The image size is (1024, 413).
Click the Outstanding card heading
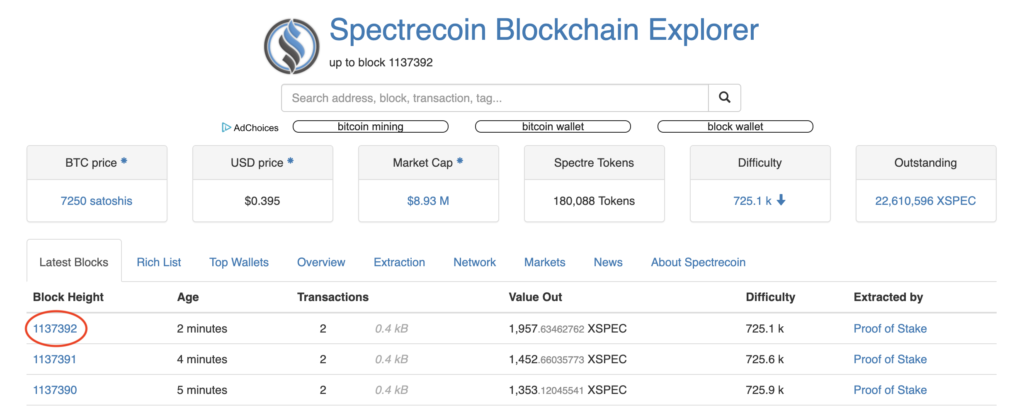tap(925, 163)
